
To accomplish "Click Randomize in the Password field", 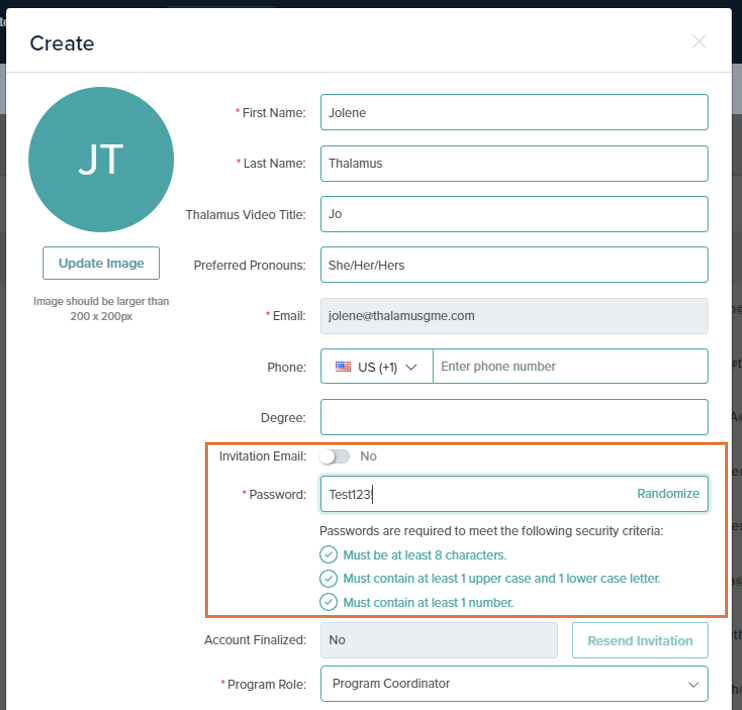I will click(668, 494).
